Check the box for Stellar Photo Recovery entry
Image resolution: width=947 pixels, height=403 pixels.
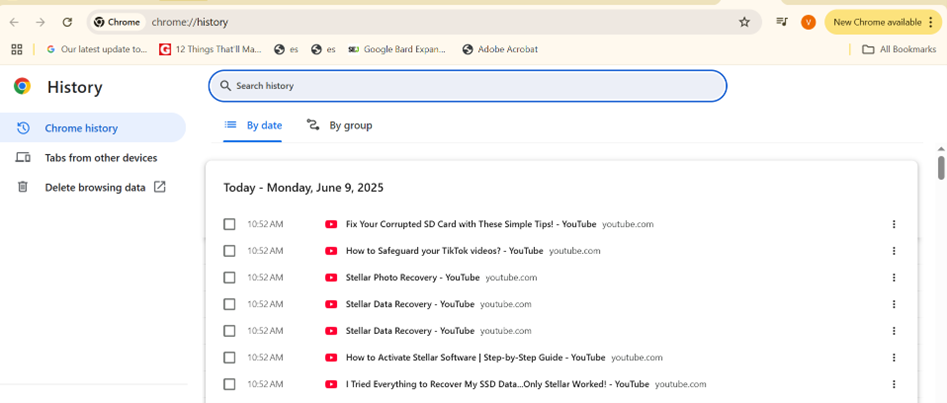229,277
